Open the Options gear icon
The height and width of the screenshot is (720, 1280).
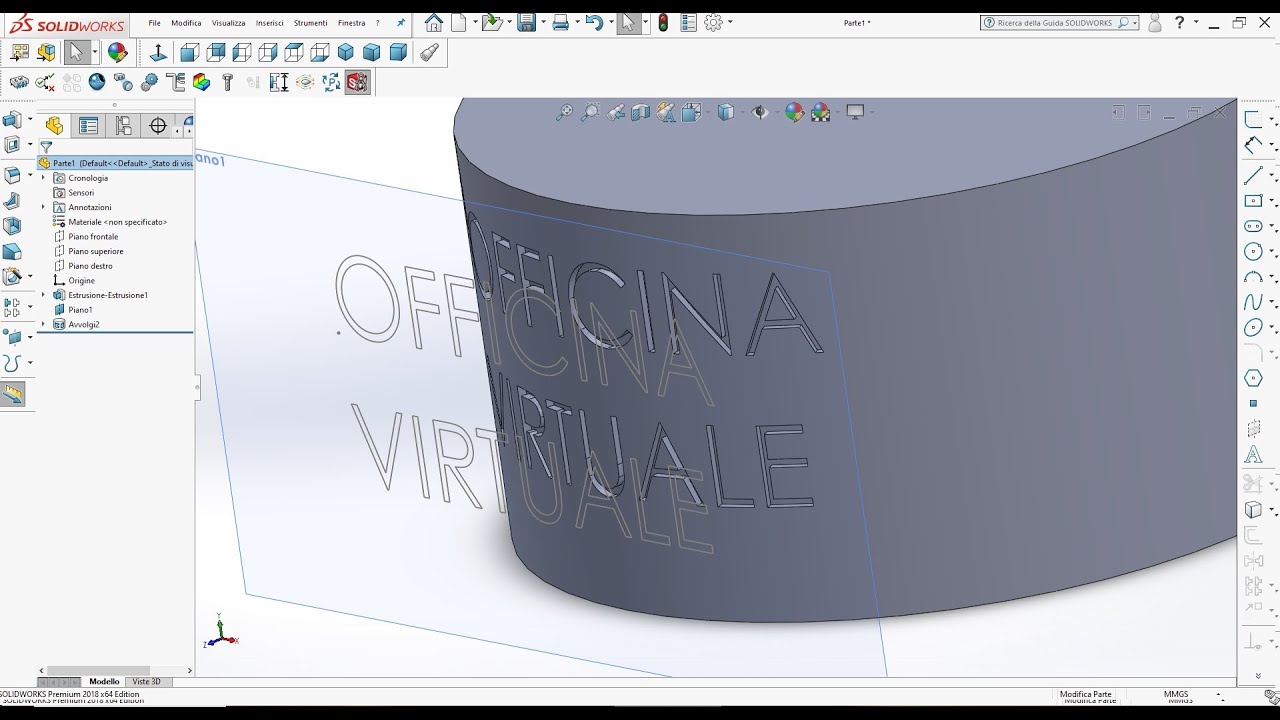(x=713, y=22)
